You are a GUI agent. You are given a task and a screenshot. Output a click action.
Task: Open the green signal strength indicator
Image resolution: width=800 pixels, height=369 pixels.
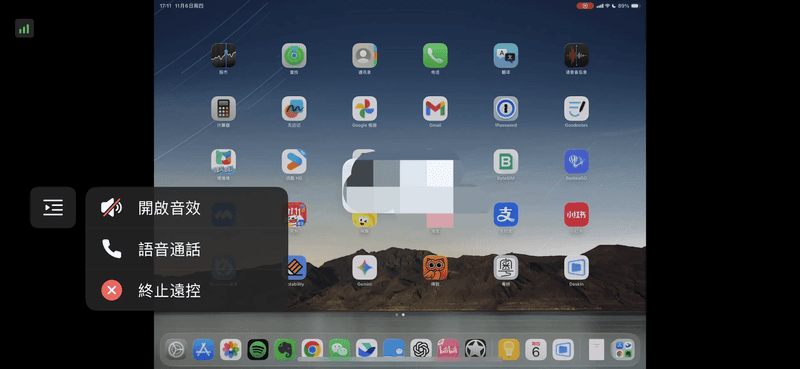pyautogui.click(x=24, y=29)
